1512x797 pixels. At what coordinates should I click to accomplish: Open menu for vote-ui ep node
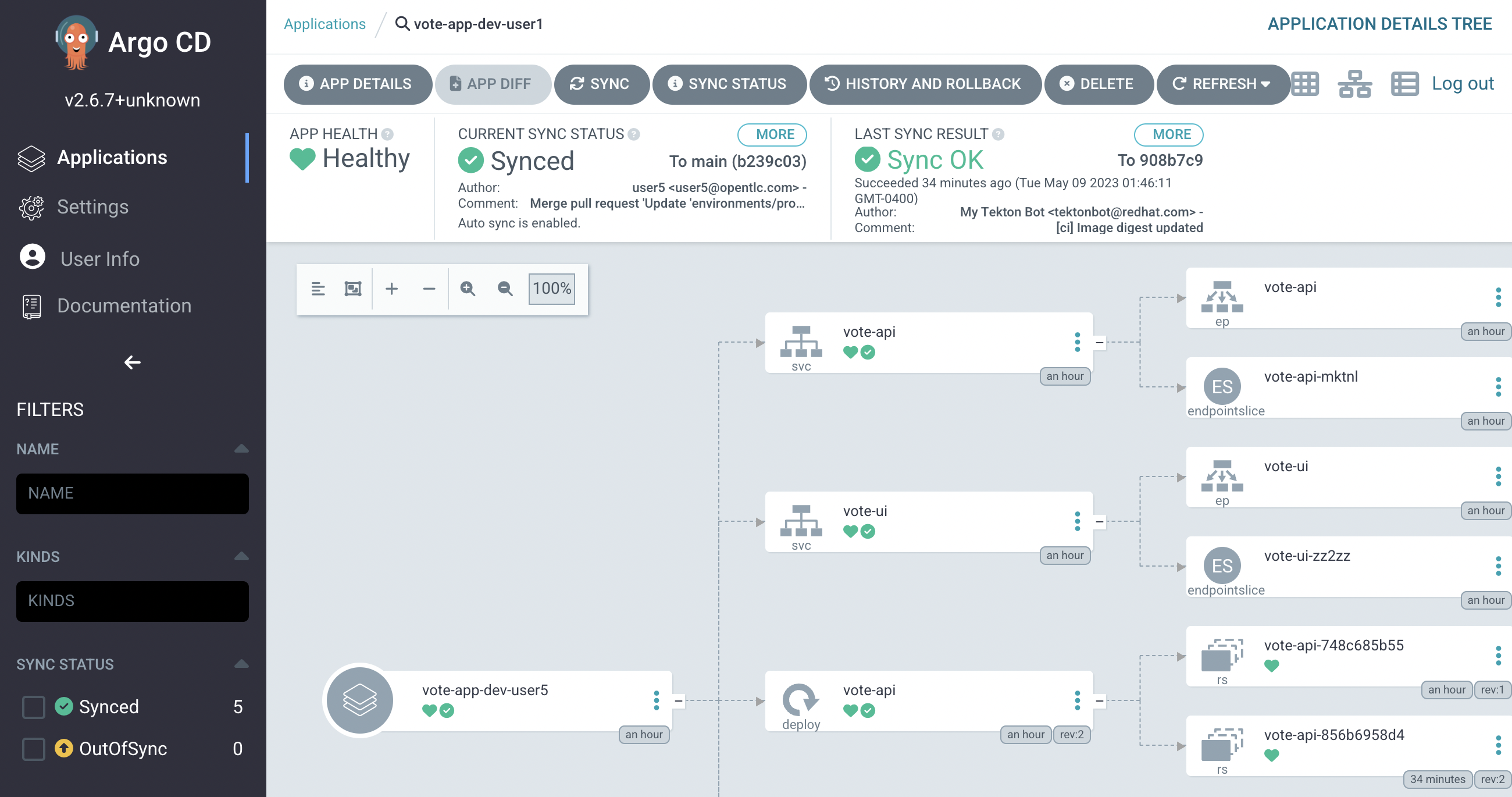click(x=1498, y=476)
